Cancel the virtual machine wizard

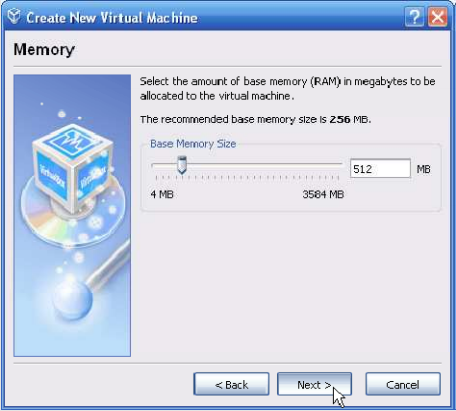[x=403, y=384]
